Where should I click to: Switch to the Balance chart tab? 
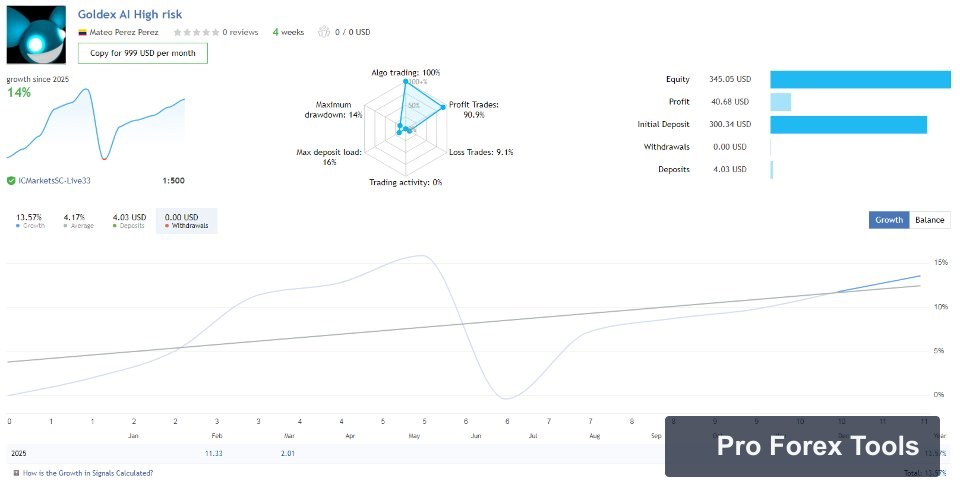click(x=929, y=220)
